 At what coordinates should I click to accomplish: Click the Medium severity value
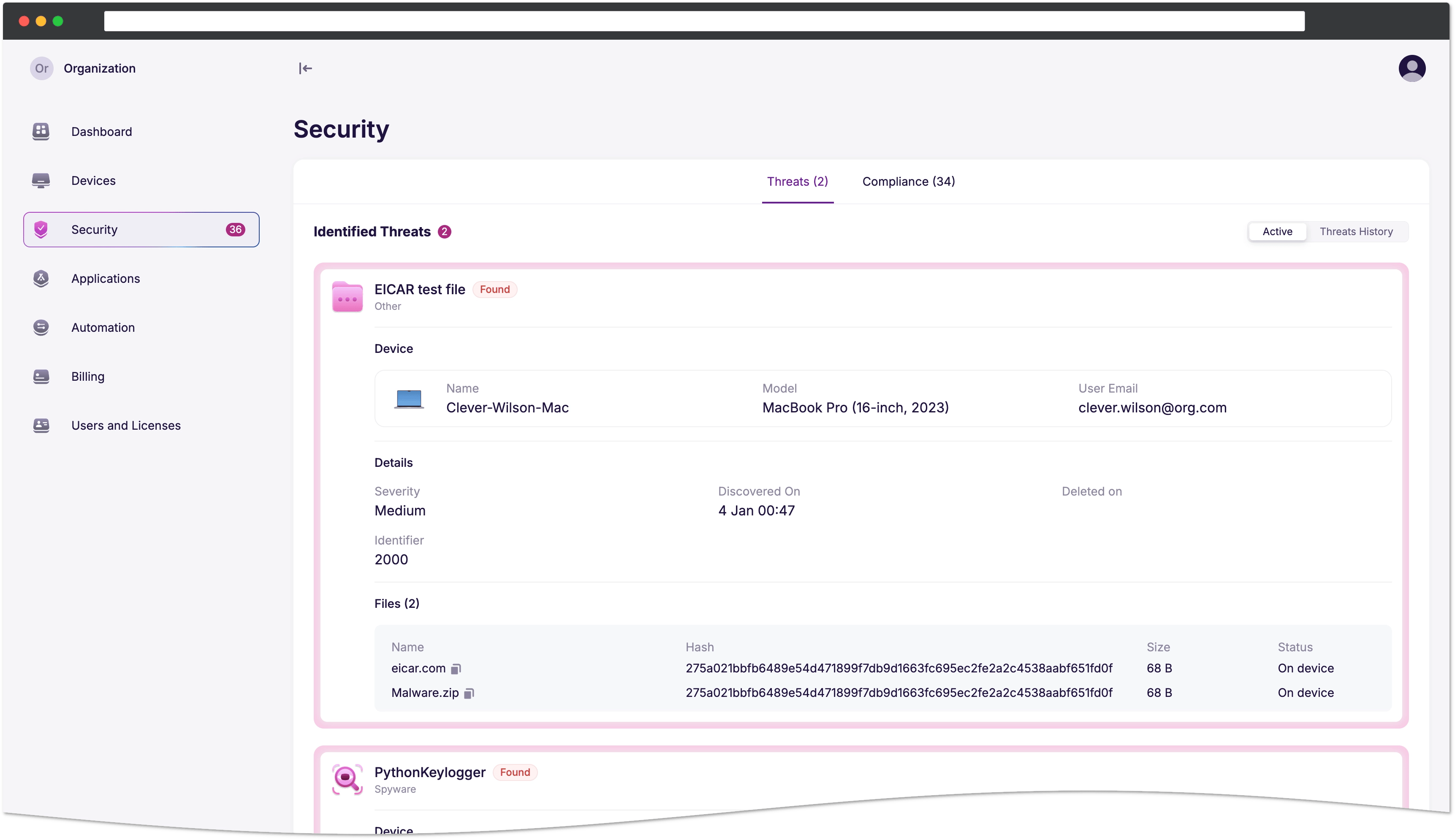tap(400, 511)
